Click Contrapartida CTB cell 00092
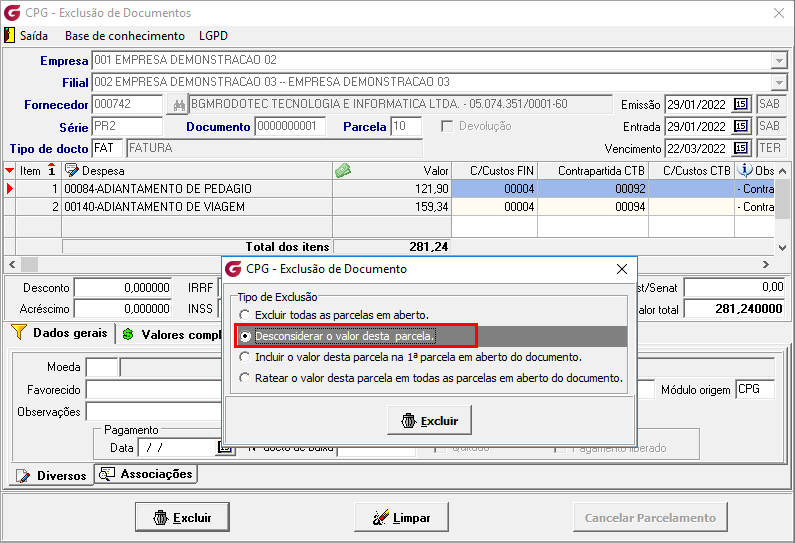 click(x=593, y=189)
